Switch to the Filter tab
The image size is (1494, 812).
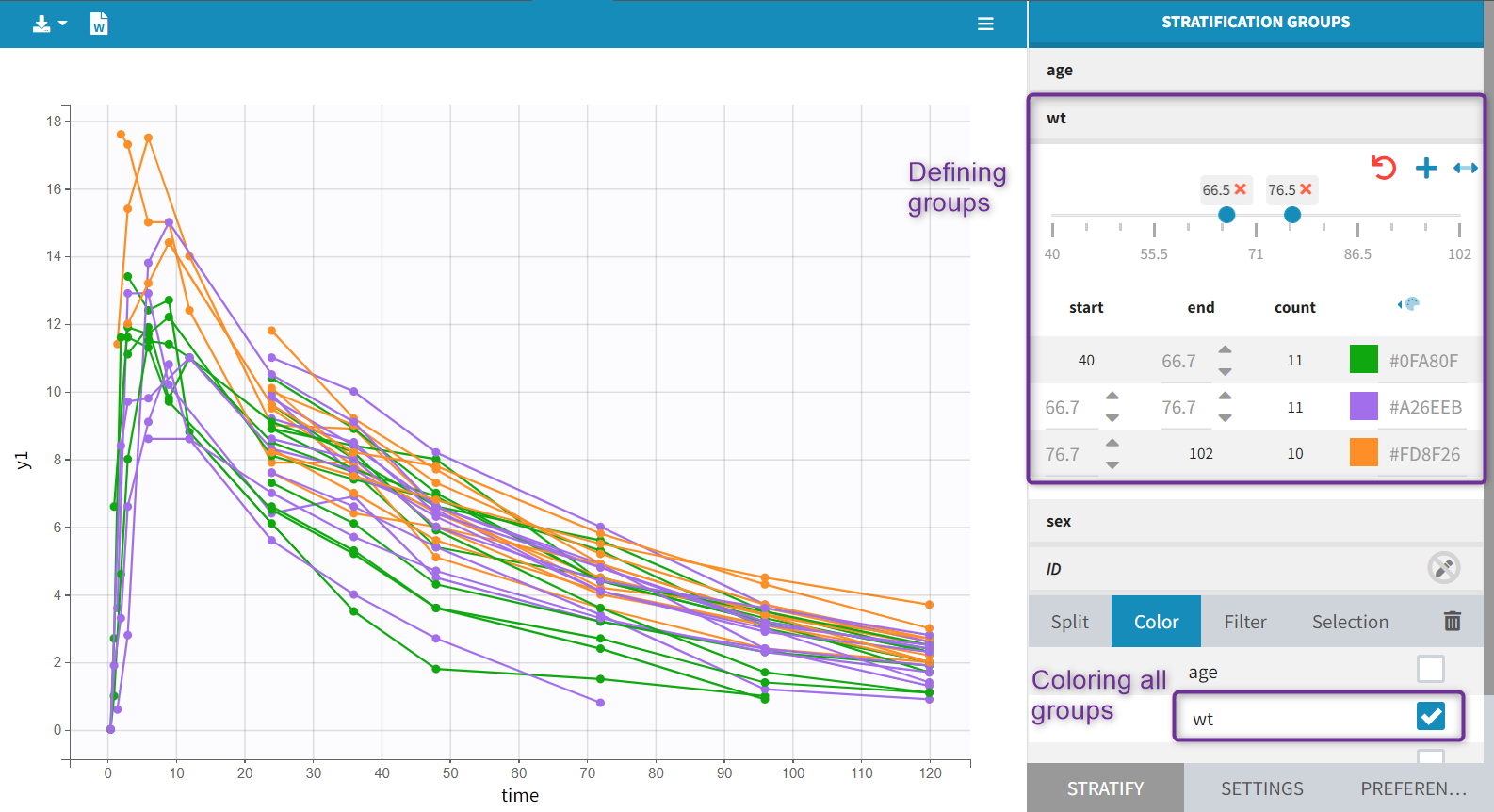[x=1244, y=622]
